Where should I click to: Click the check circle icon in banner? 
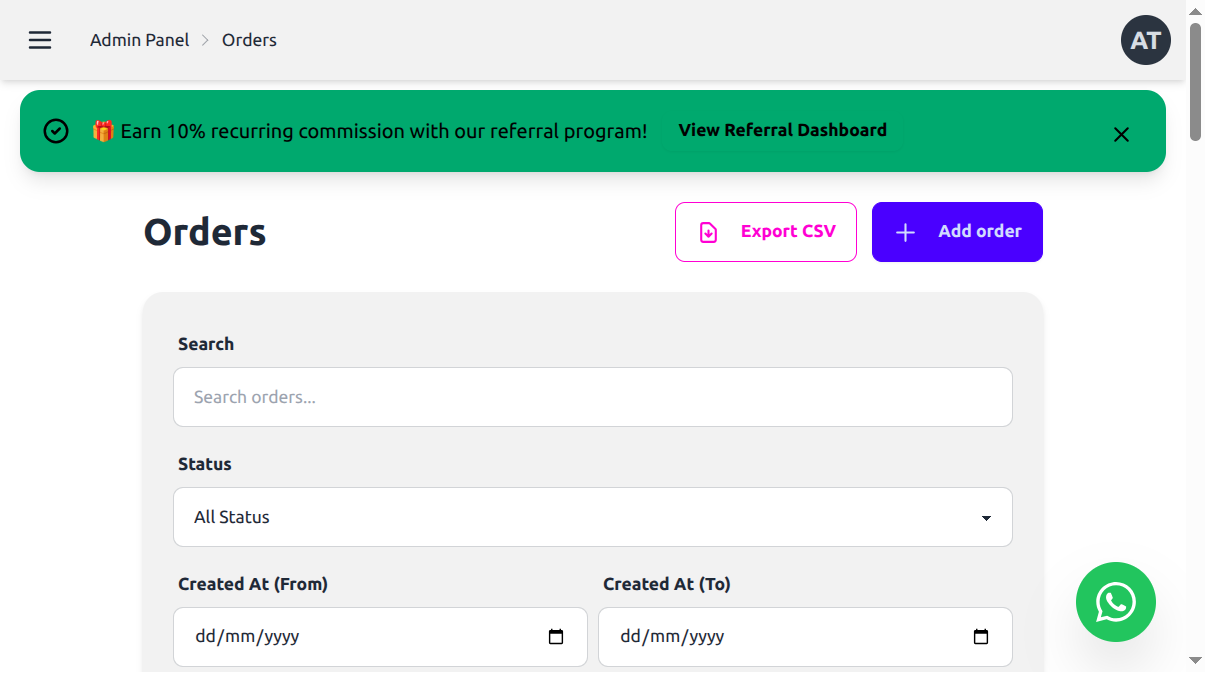56,131
